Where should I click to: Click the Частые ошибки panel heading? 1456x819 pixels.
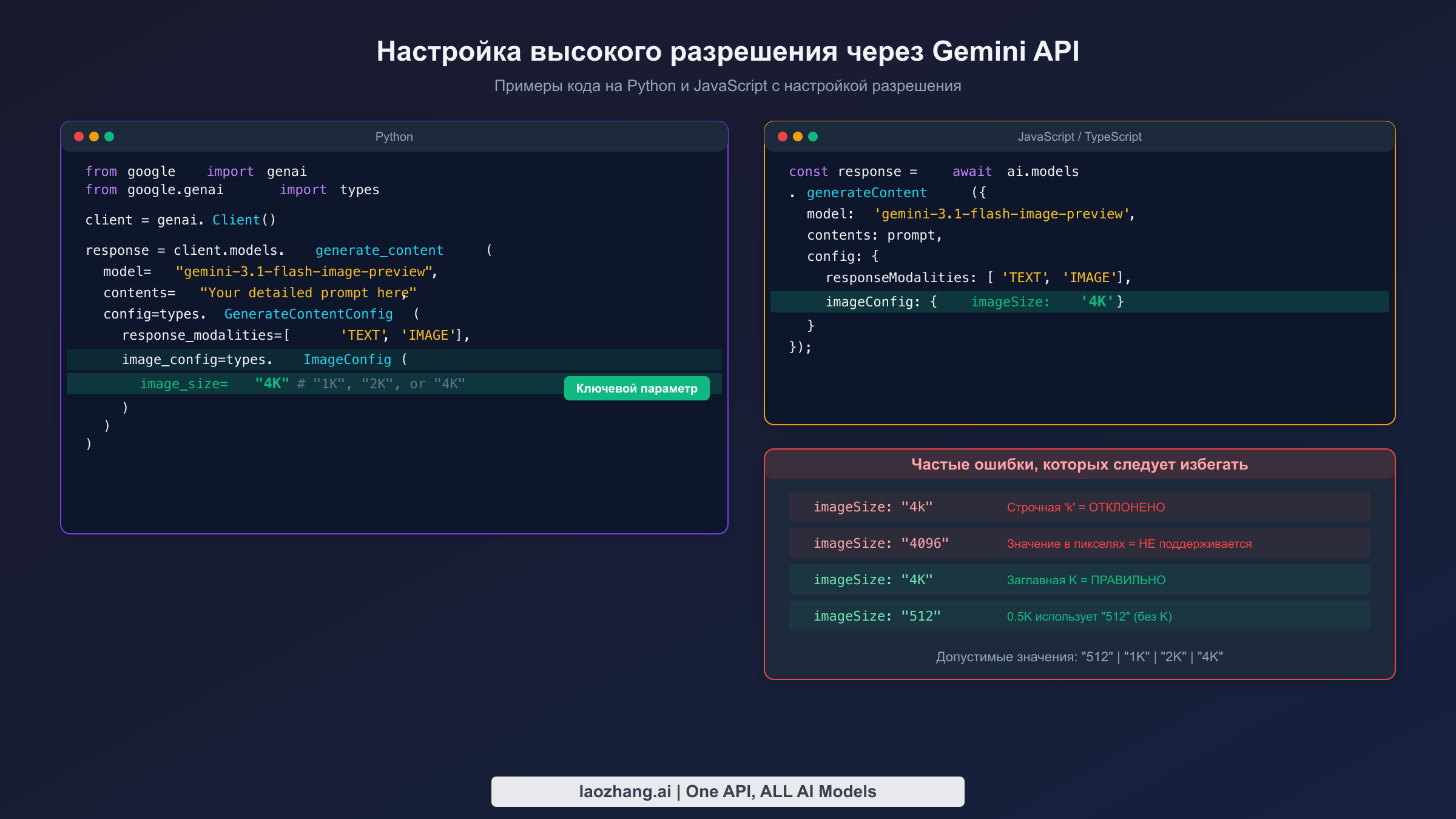coord(1079,464)
